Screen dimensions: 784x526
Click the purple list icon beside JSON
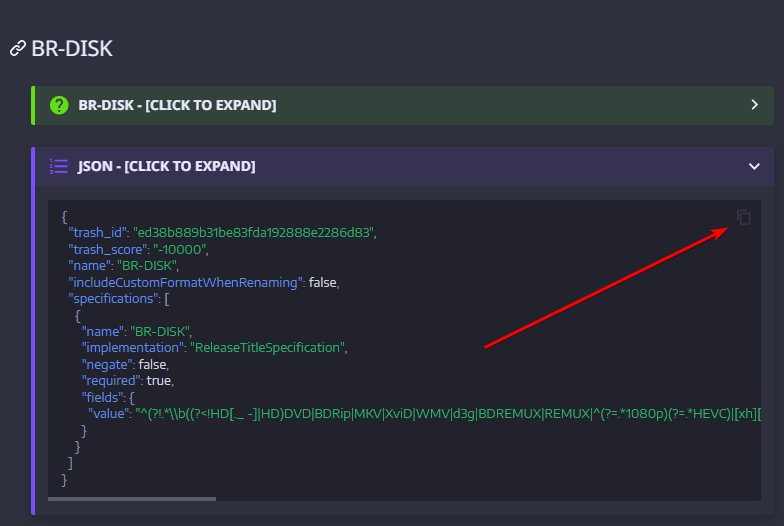59,166
